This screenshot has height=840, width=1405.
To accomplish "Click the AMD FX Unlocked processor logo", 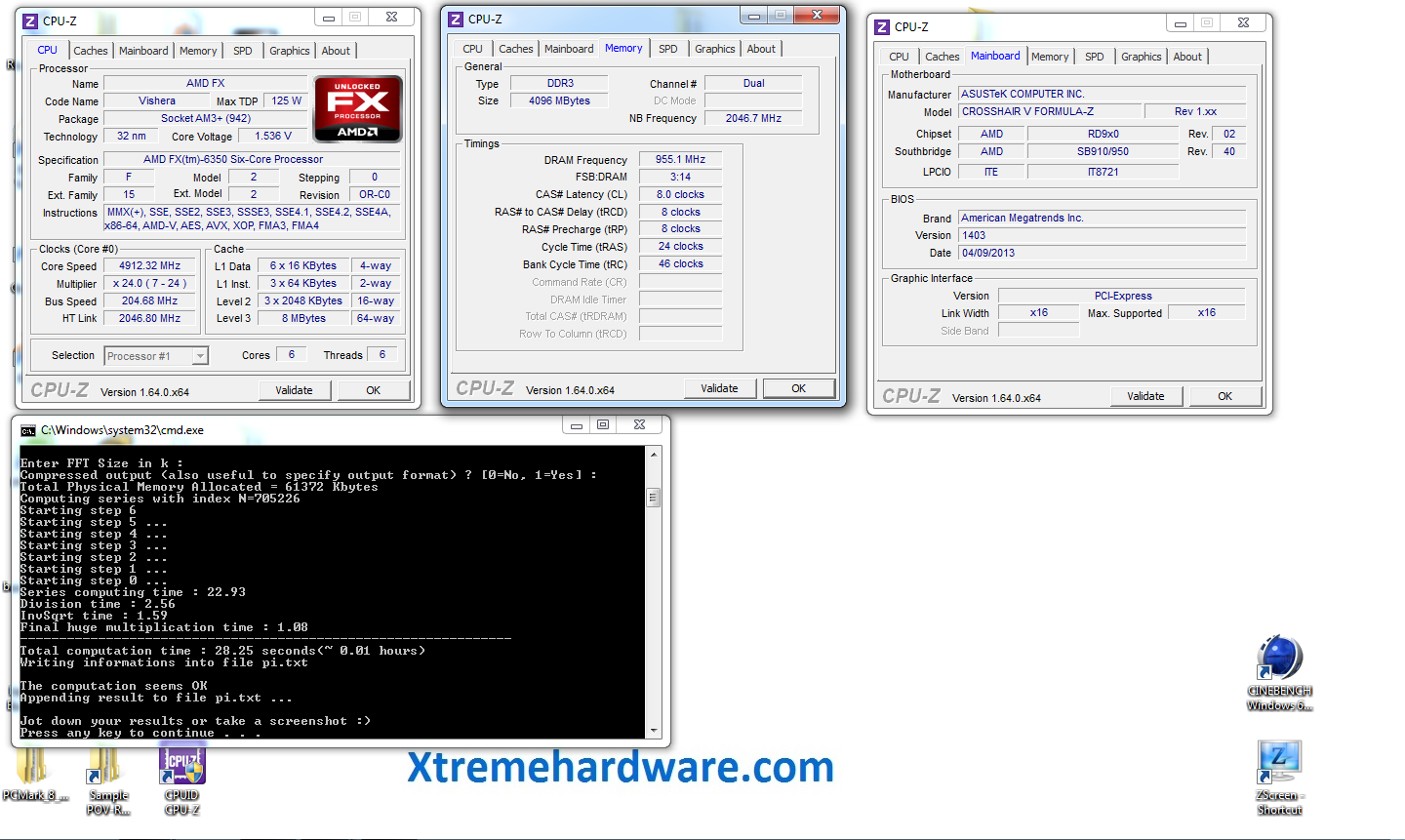I will tap(357, 109).
